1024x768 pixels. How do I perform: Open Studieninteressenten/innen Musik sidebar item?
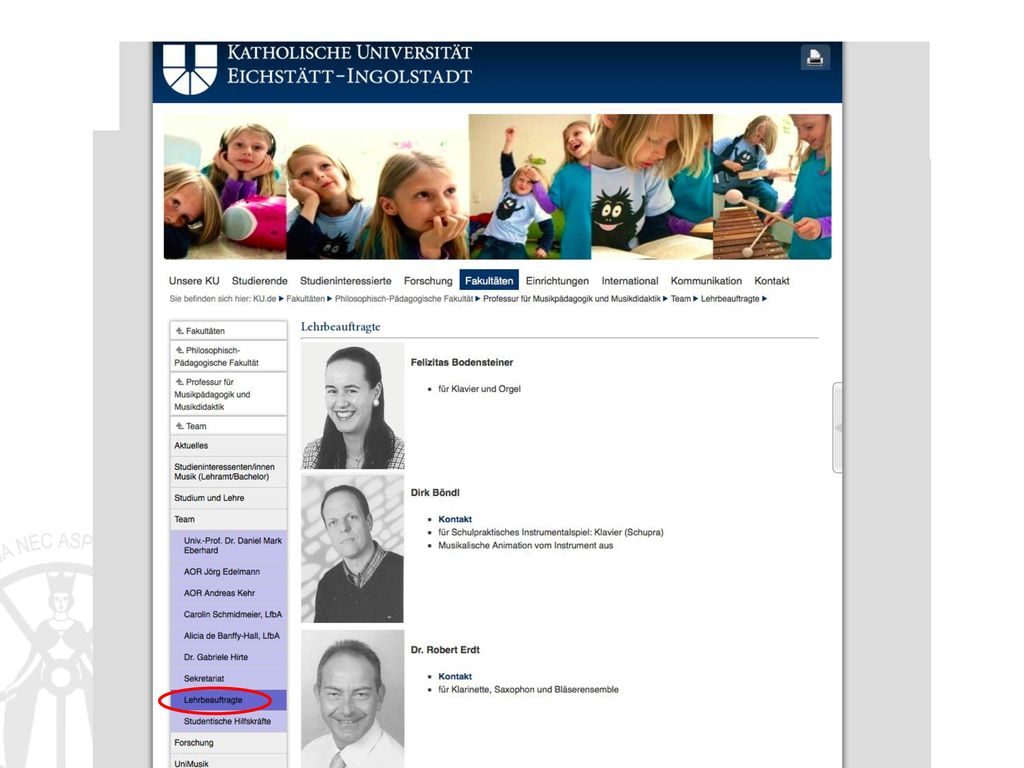coord(228,472)
